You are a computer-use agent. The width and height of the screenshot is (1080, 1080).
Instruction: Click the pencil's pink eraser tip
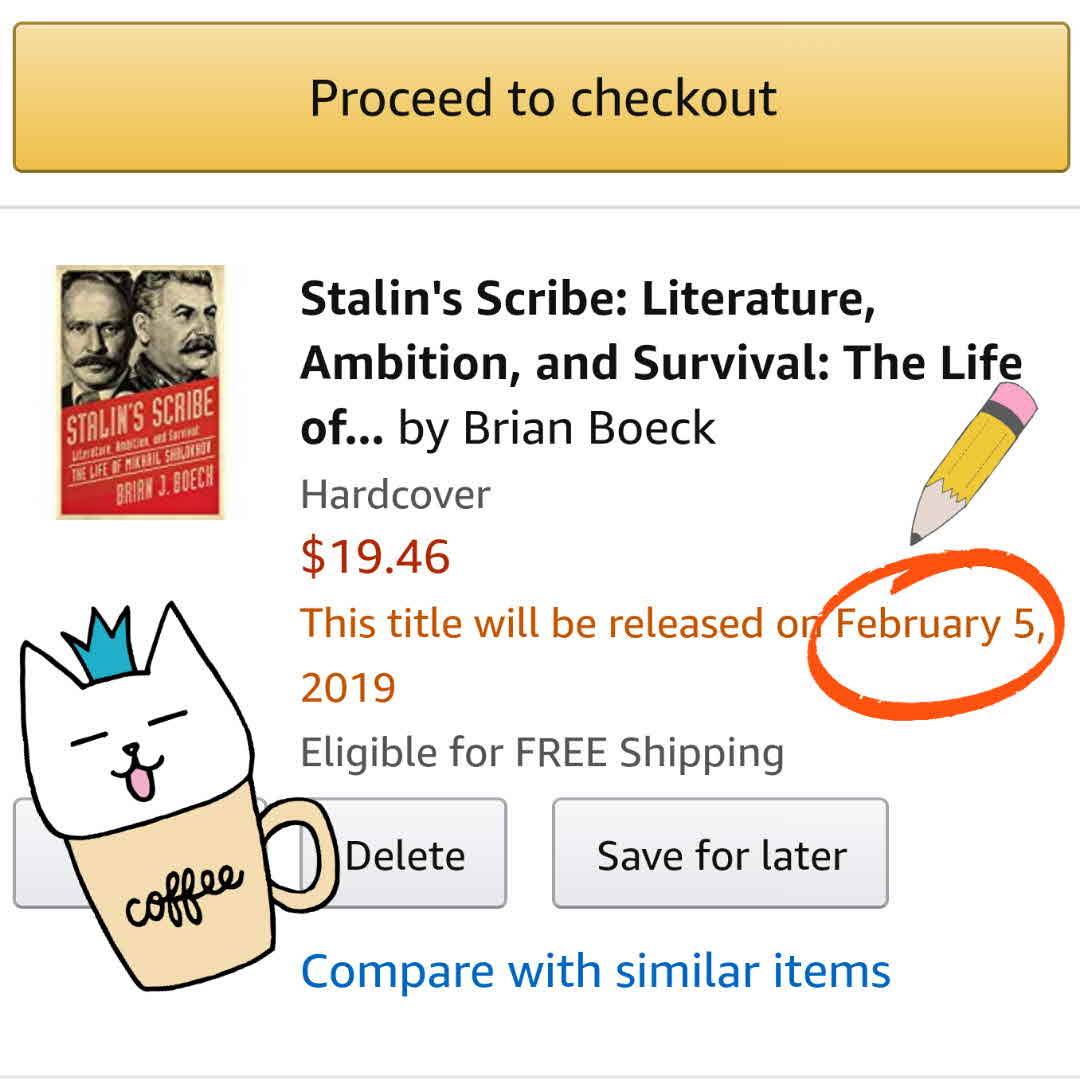tap(1012, 405)
